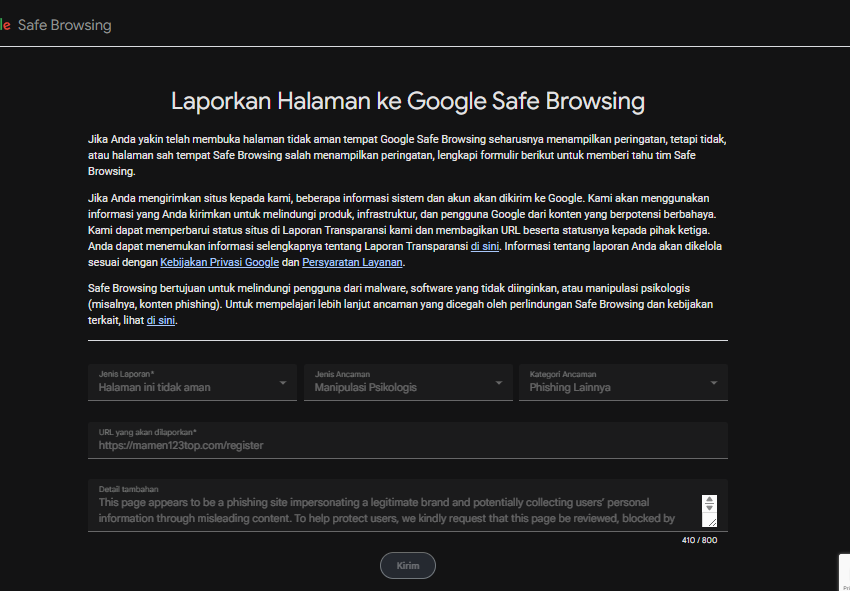Open the Kebijakan Privasi Google link
The width and height of the screenshot is (850, 591).
click(x=220, y=262)
